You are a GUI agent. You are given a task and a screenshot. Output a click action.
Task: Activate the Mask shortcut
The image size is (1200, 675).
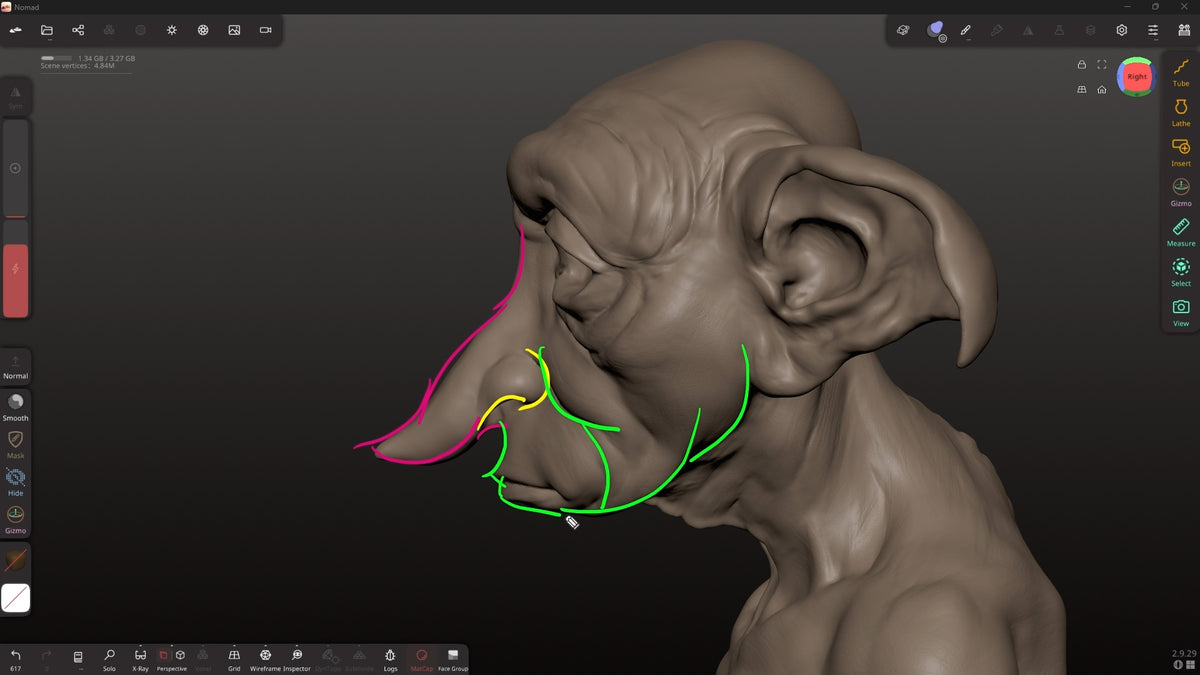point(16,444)
